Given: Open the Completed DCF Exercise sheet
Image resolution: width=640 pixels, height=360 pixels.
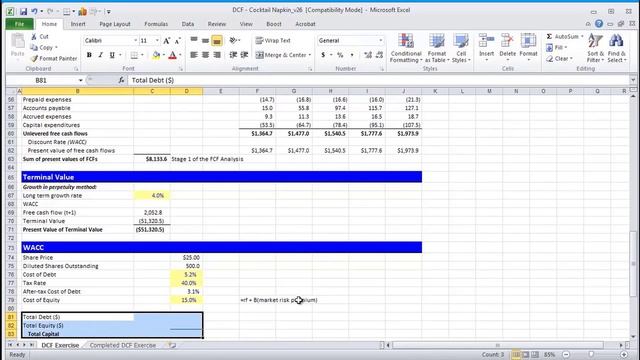Looking at the screenshot, I should (x=122, y=345).
